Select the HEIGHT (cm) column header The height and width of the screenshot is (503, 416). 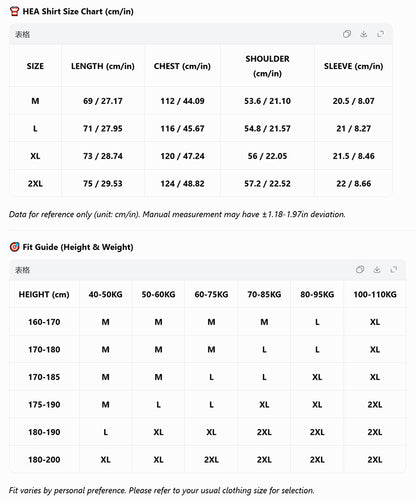tap(44, 294)
